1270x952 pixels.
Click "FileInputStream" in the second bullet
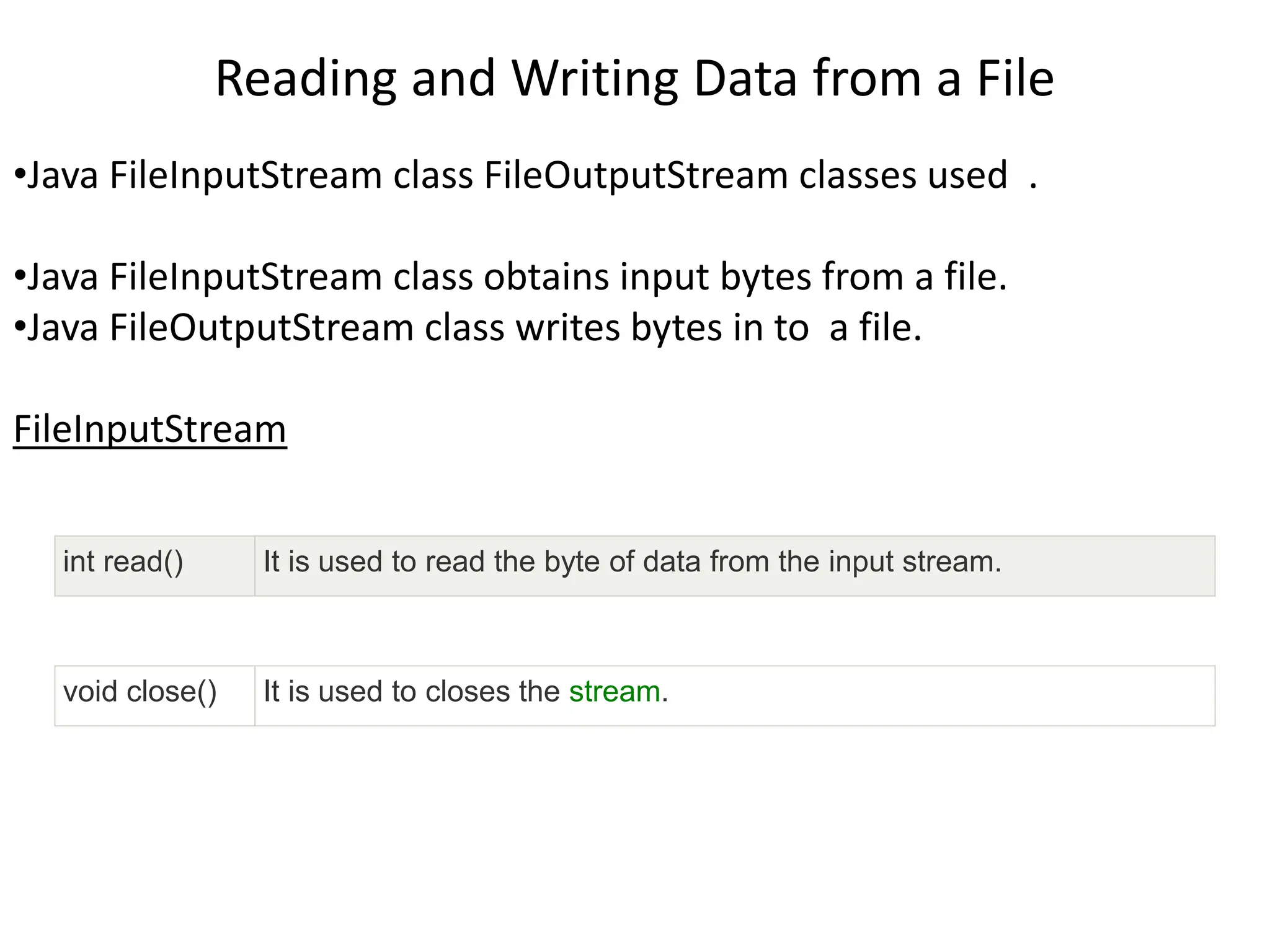coord(246,276)
